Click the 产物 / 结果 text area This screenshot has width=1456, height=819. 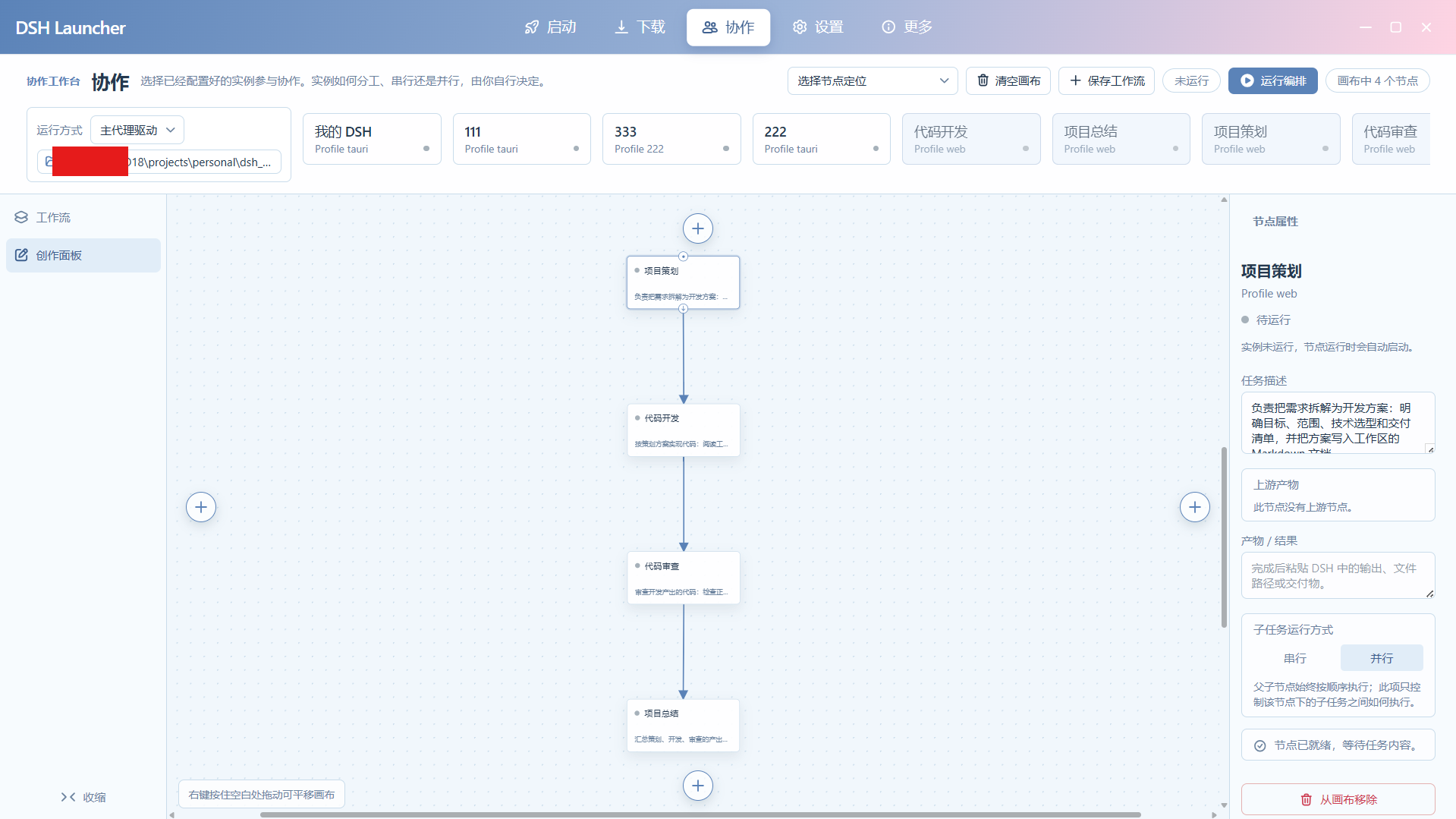[1338, 575]
